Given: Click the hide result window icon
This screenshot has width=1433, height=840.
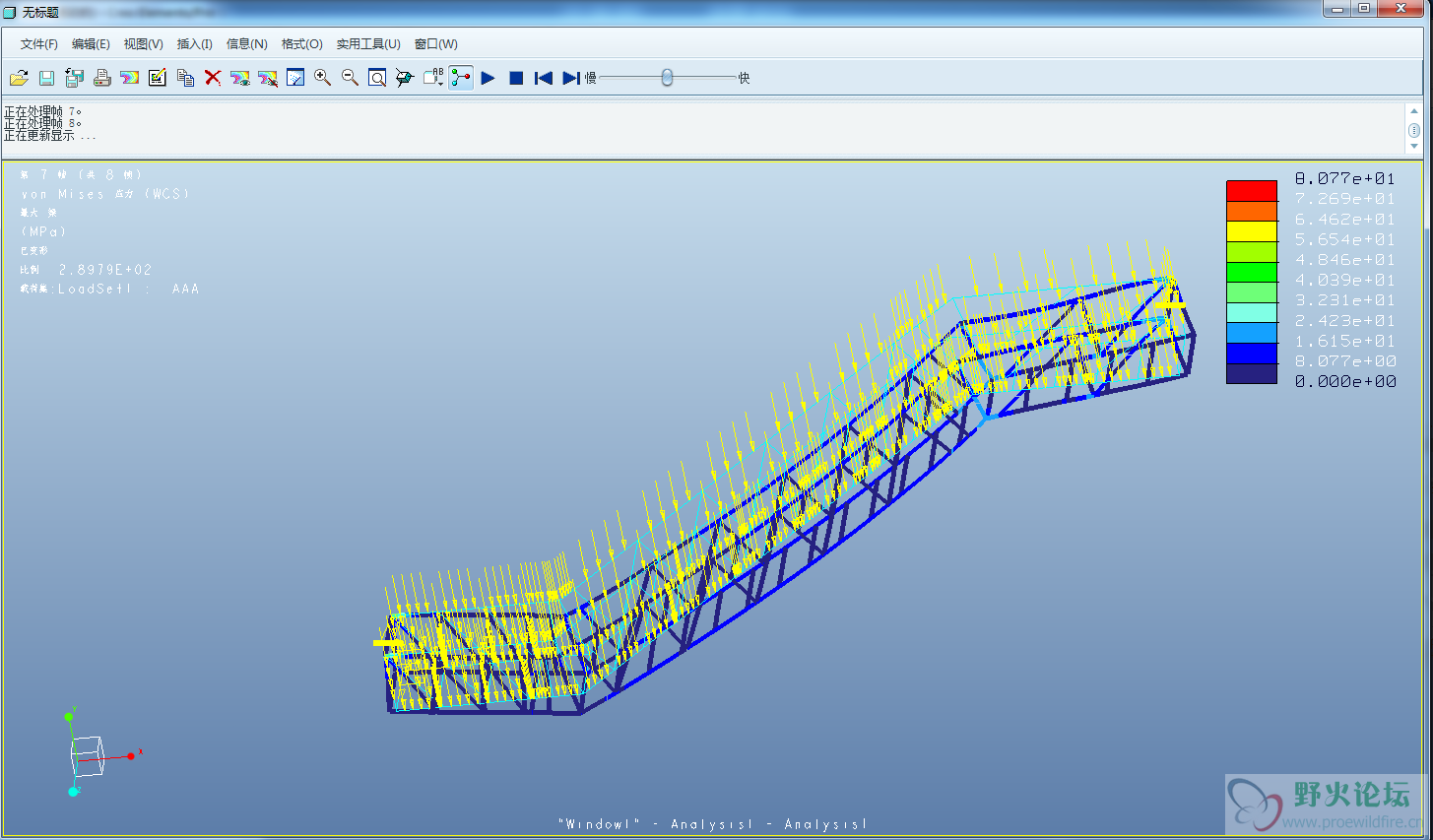Looking at the screenshot, I should [267, 78].
